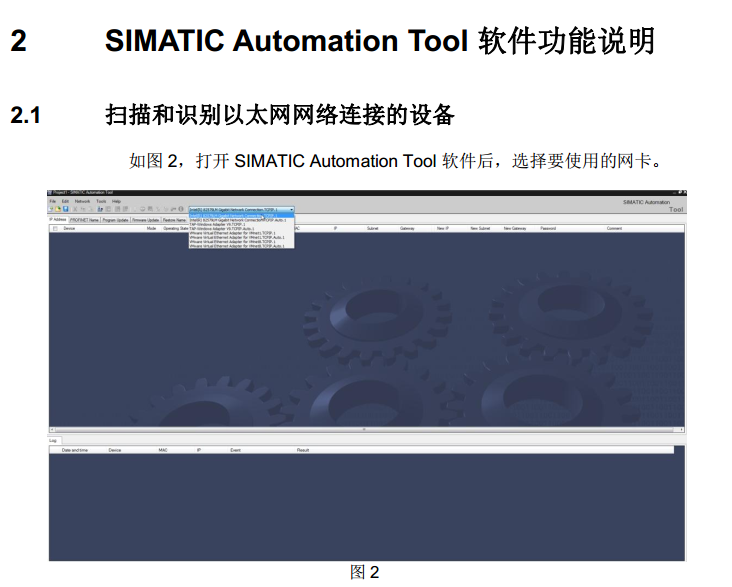Image resolution: width=732 pixels, height=587 pixels.
Task: Switch to the IP Address tab
Action: tap(58, 219)
